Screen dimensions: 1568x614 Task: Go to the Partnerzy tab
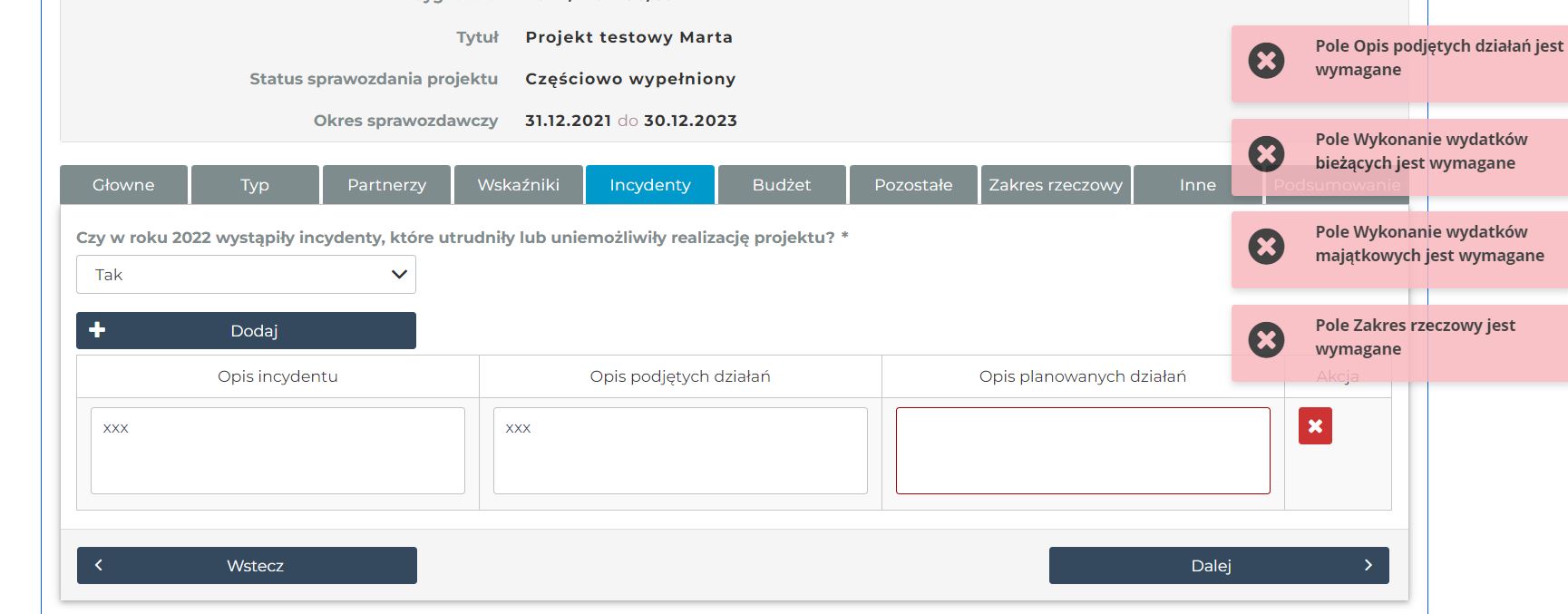click(386, 185)
